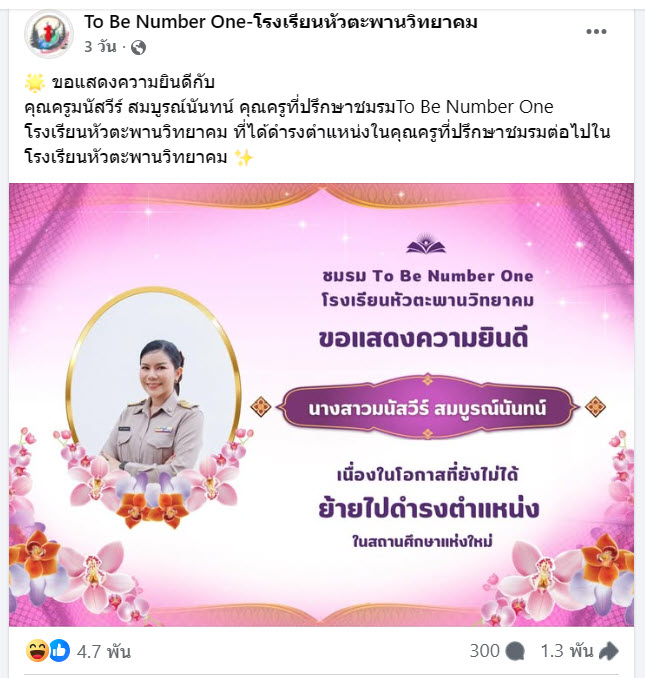The width and height of the screenshot is (645, 678).
Task: Click the globe public audience icon
Action: point(138,47)
